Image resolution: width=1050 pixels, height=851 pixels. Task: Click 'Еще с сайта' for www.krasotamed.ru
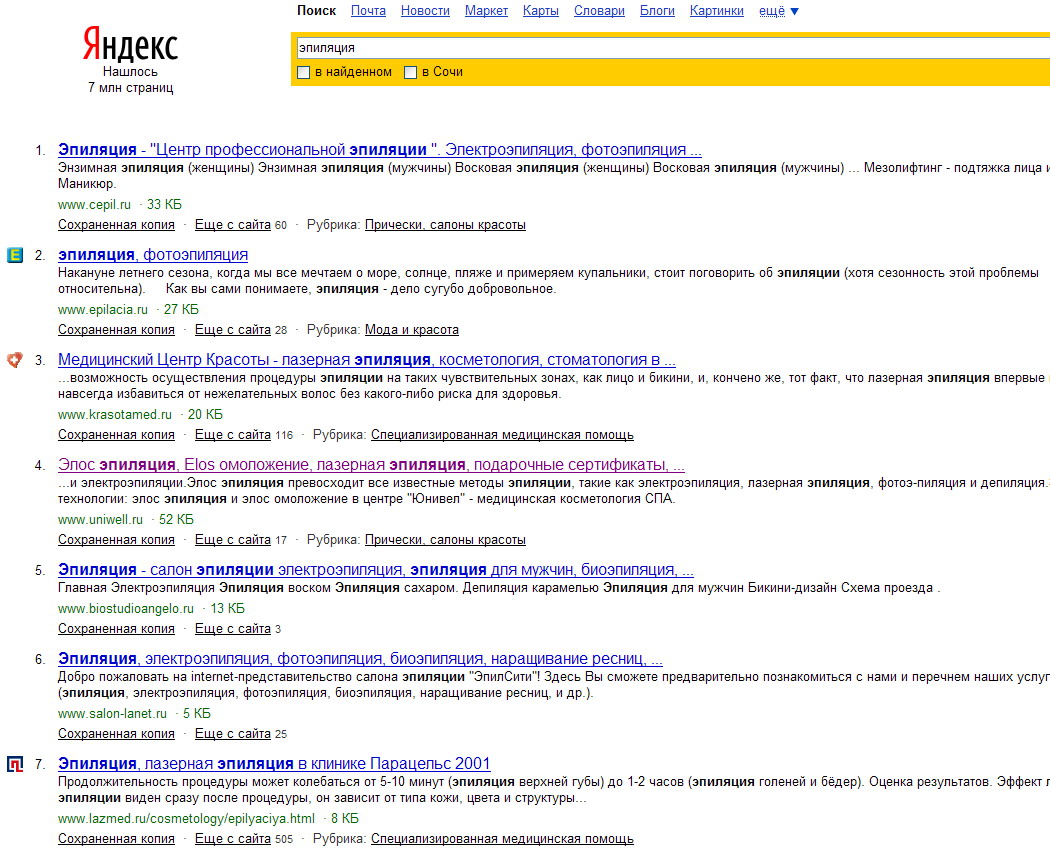[232, 435]
